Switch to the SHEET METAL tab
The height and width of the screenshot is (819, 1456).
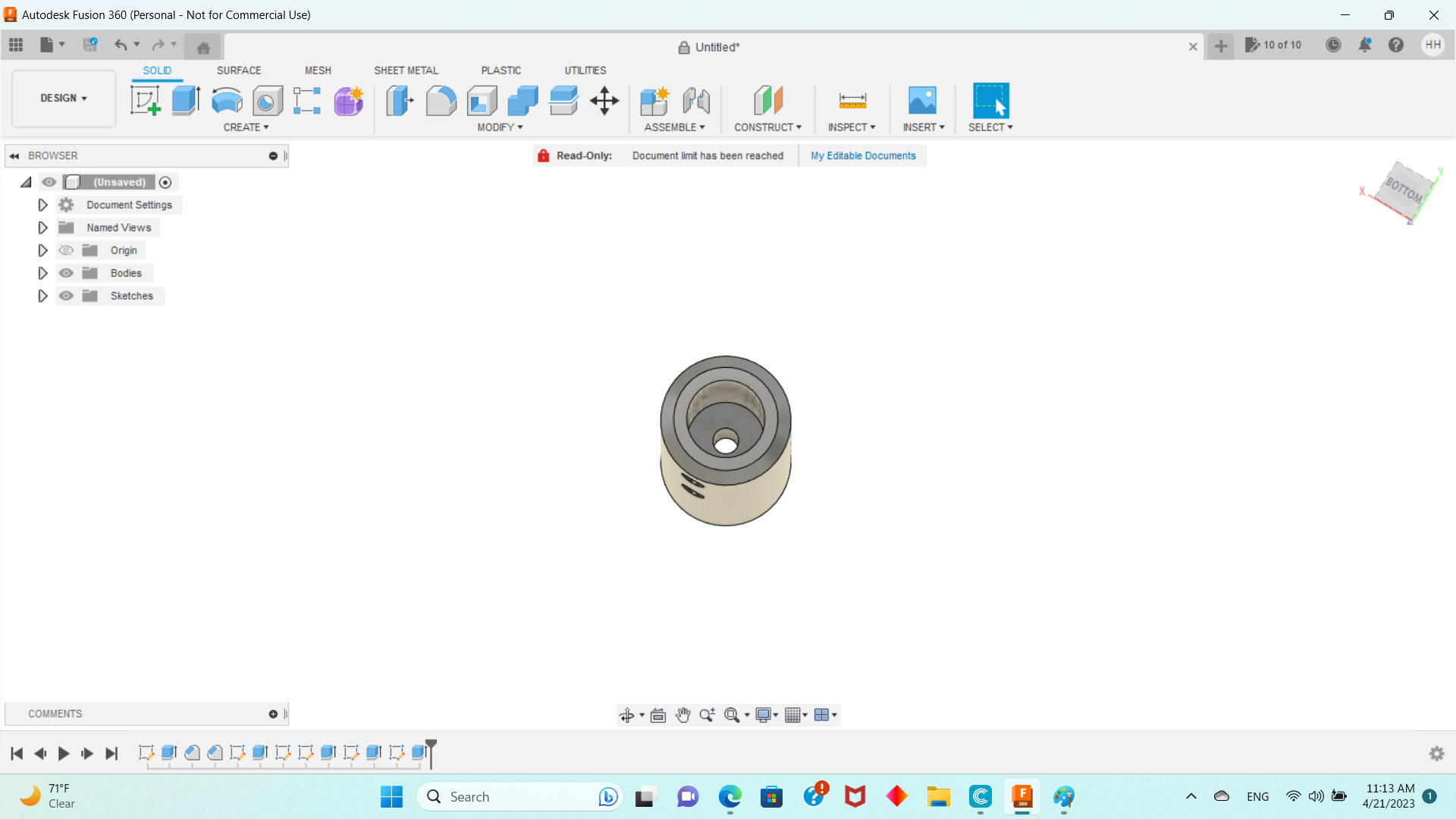[x=406, y=71]
